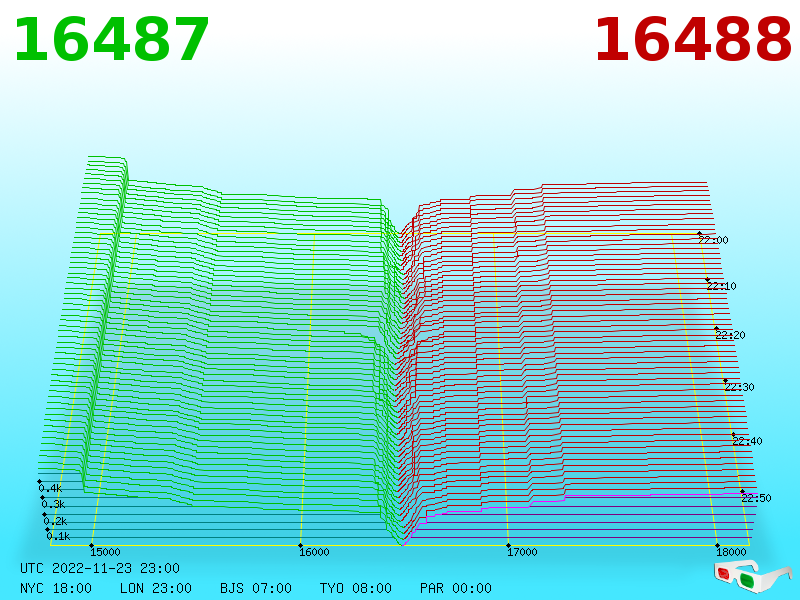The image size is (800, 600).
Task: Click the NYC 18:00 time label
Action: pos(56,588)
